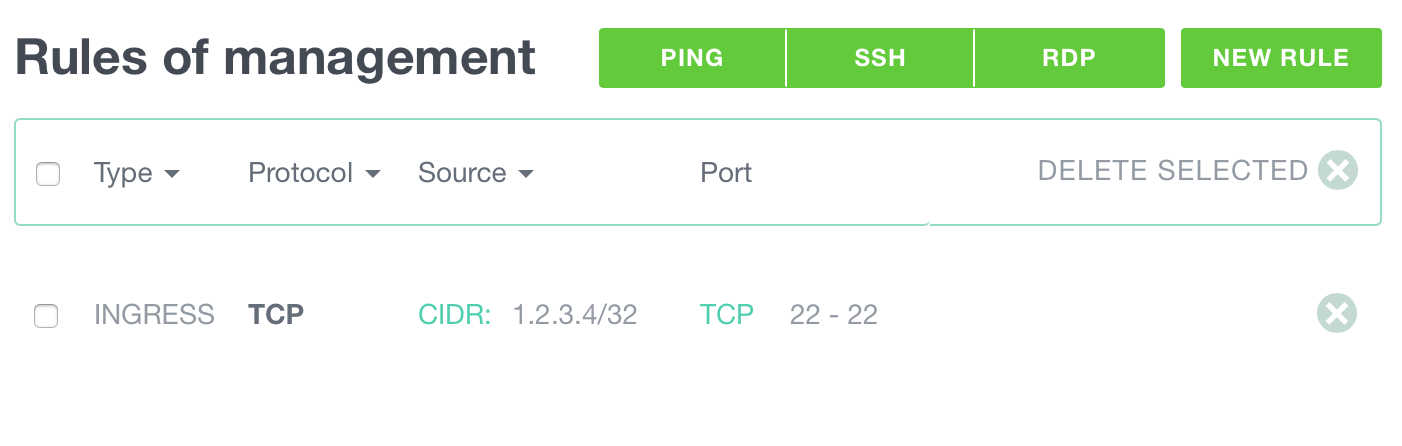
Task: Toggle the select-all rules checkbox
Action: pyautogui.click(x=48, y=174)
